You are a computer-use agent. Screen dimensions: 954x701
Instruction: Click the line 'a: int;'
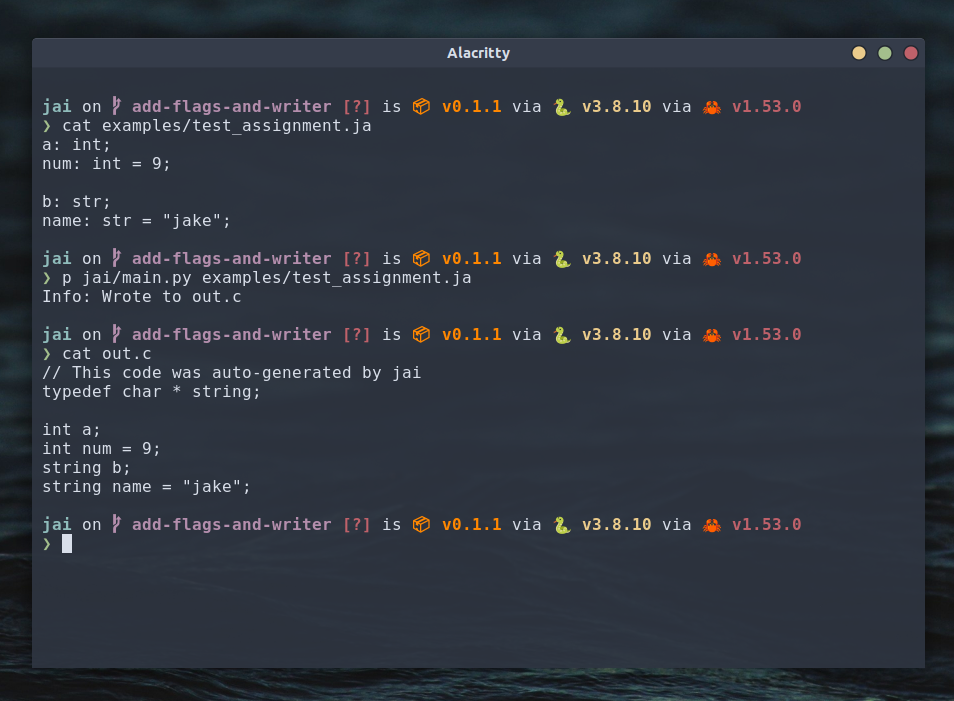[77, 144]
